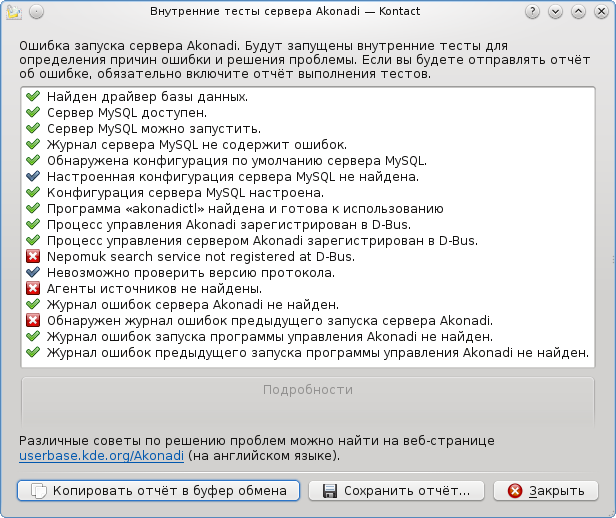Maximize window with title bar up-arrow button

(578, 12)
